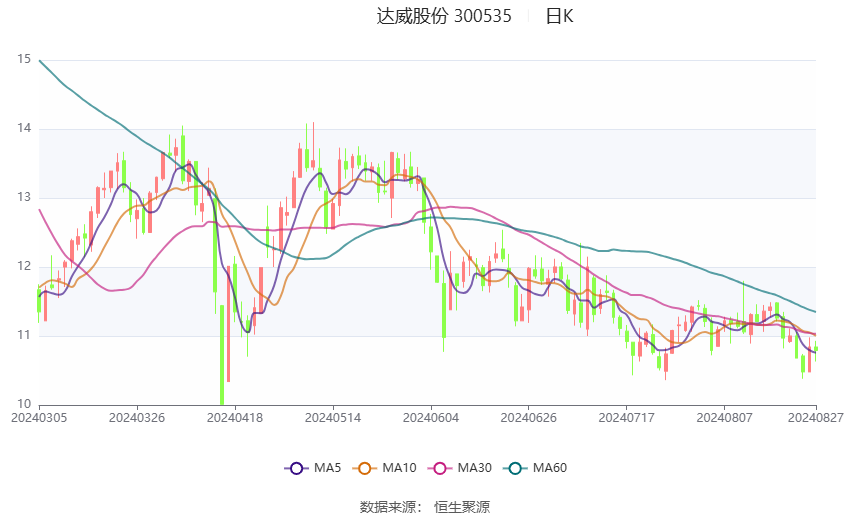Click the 日K label in the title
850x517 pixels.
pos(559,16)
